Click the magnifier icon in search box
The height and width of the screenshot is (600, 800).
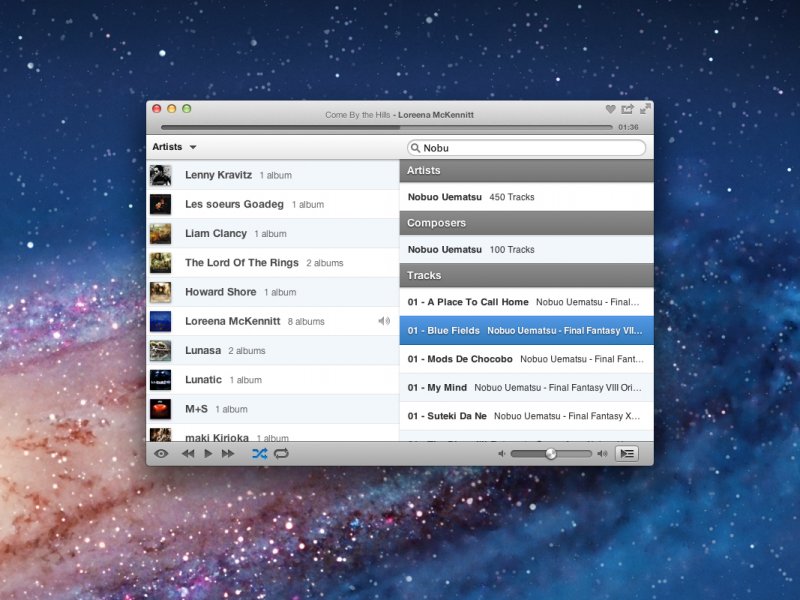pos(415,148)
